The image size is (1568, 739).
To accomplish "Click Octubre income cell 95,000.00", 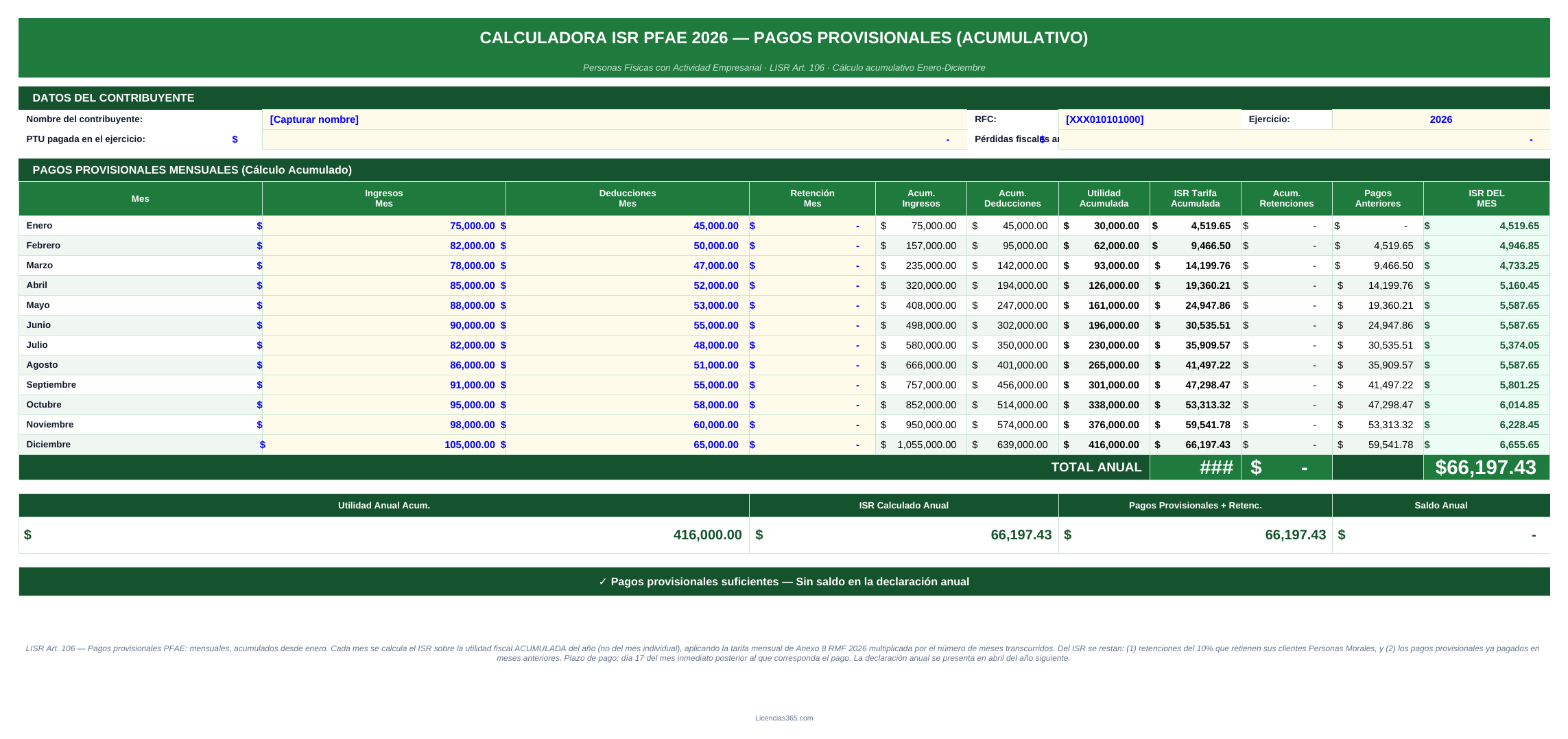I will 384,405.
